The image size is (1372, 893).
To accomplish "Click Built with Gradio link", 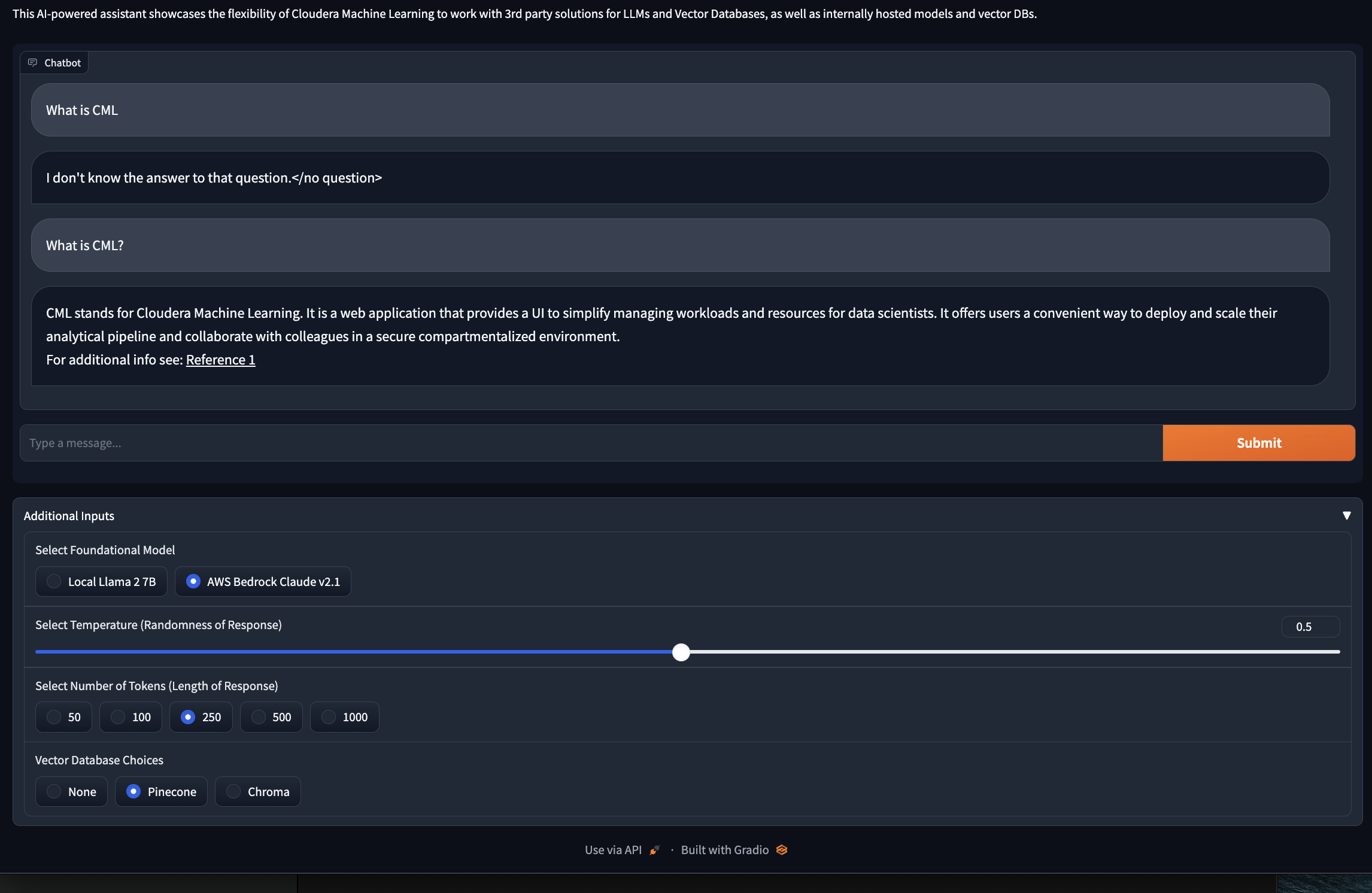I will 725,850.
